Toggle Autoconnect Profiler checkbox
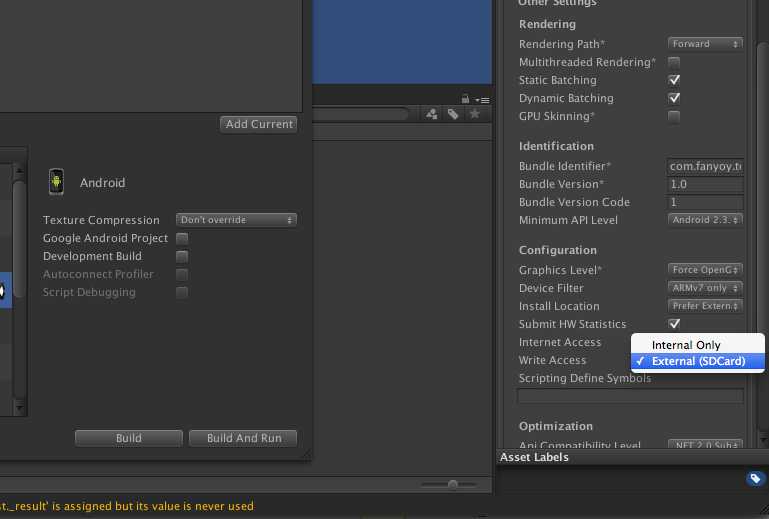769x519 pixels. coord(182,274)
